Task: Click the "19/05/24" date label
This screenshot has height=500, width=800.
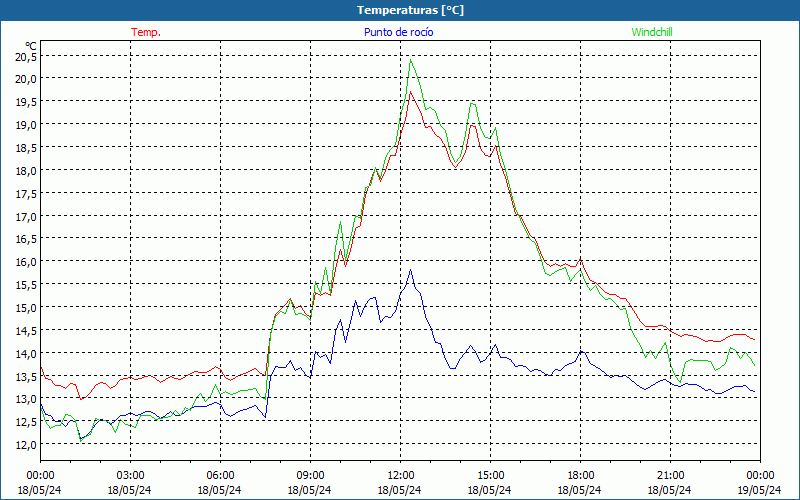Action: point(759,490)
